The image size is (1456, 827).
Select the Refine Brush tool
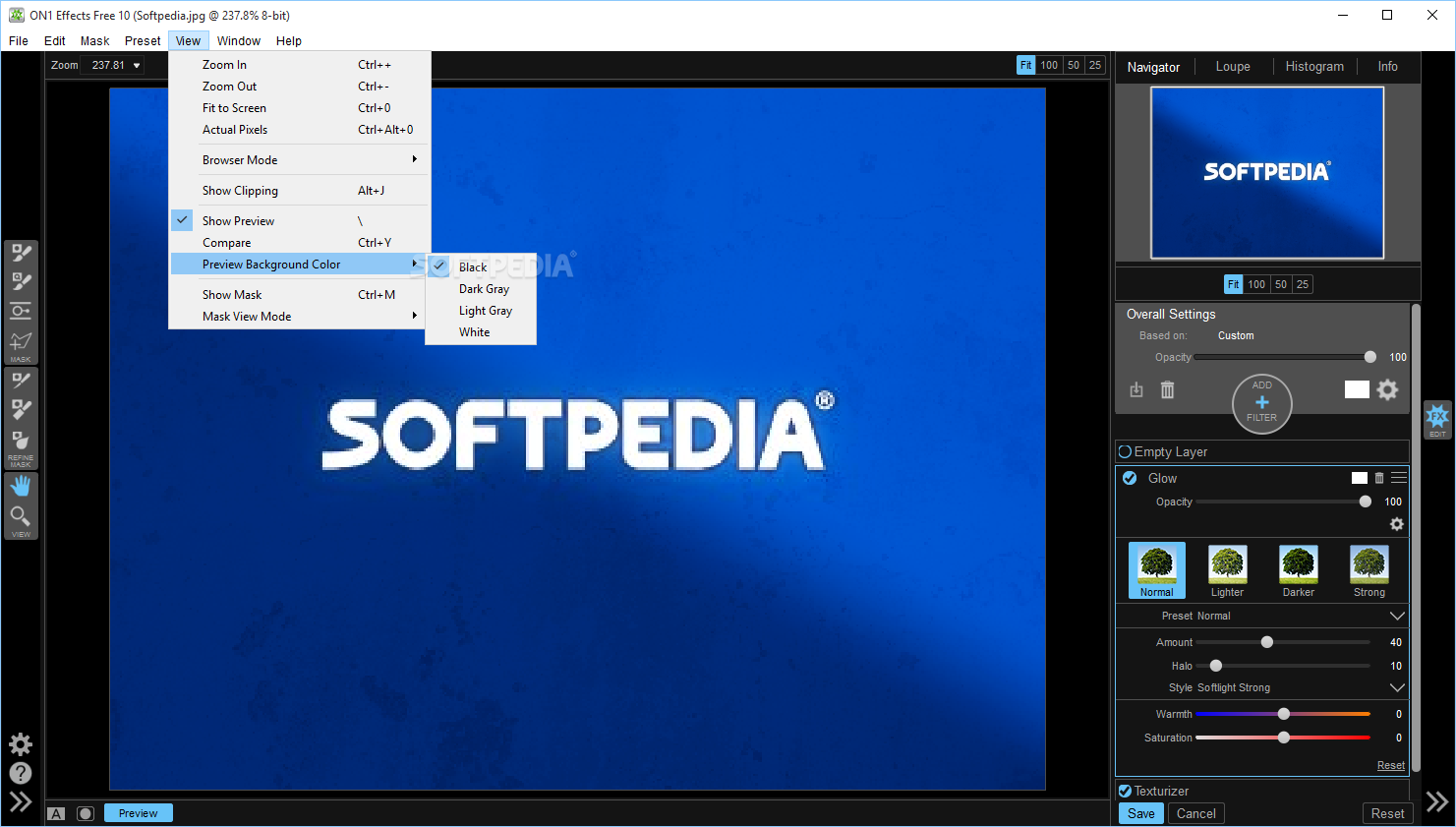pos(21,381)
